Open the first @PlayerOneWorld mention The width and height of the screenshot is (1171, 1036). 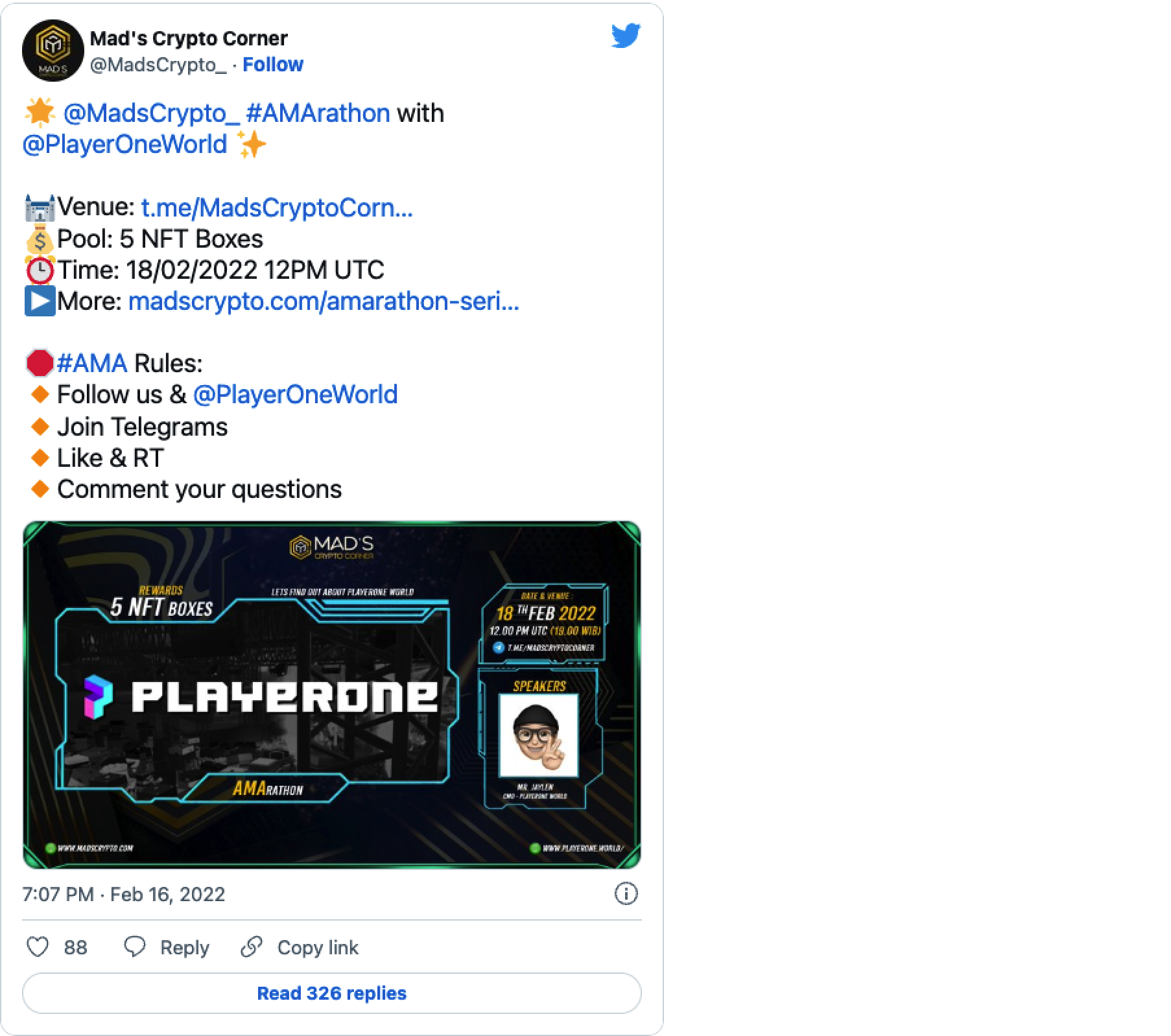coord(124,145)
